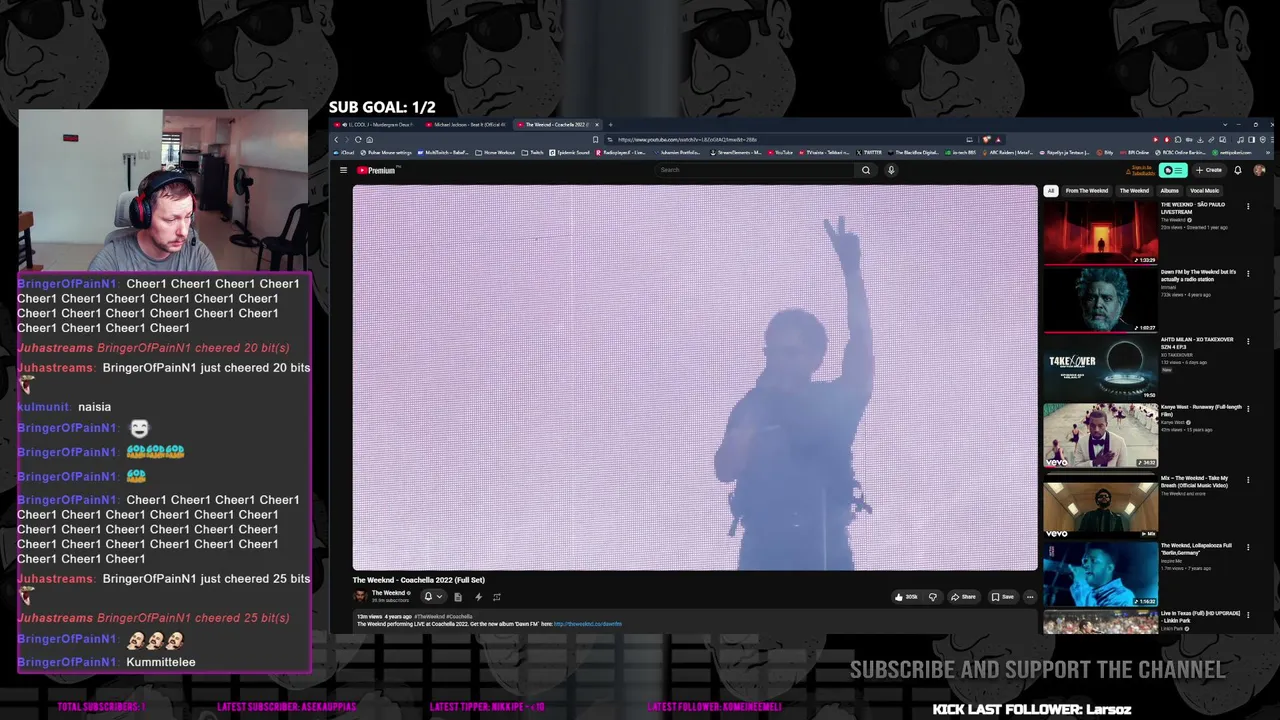Click the Coachella video player area
Screen dimensions: 1280x720
[695, 377]
